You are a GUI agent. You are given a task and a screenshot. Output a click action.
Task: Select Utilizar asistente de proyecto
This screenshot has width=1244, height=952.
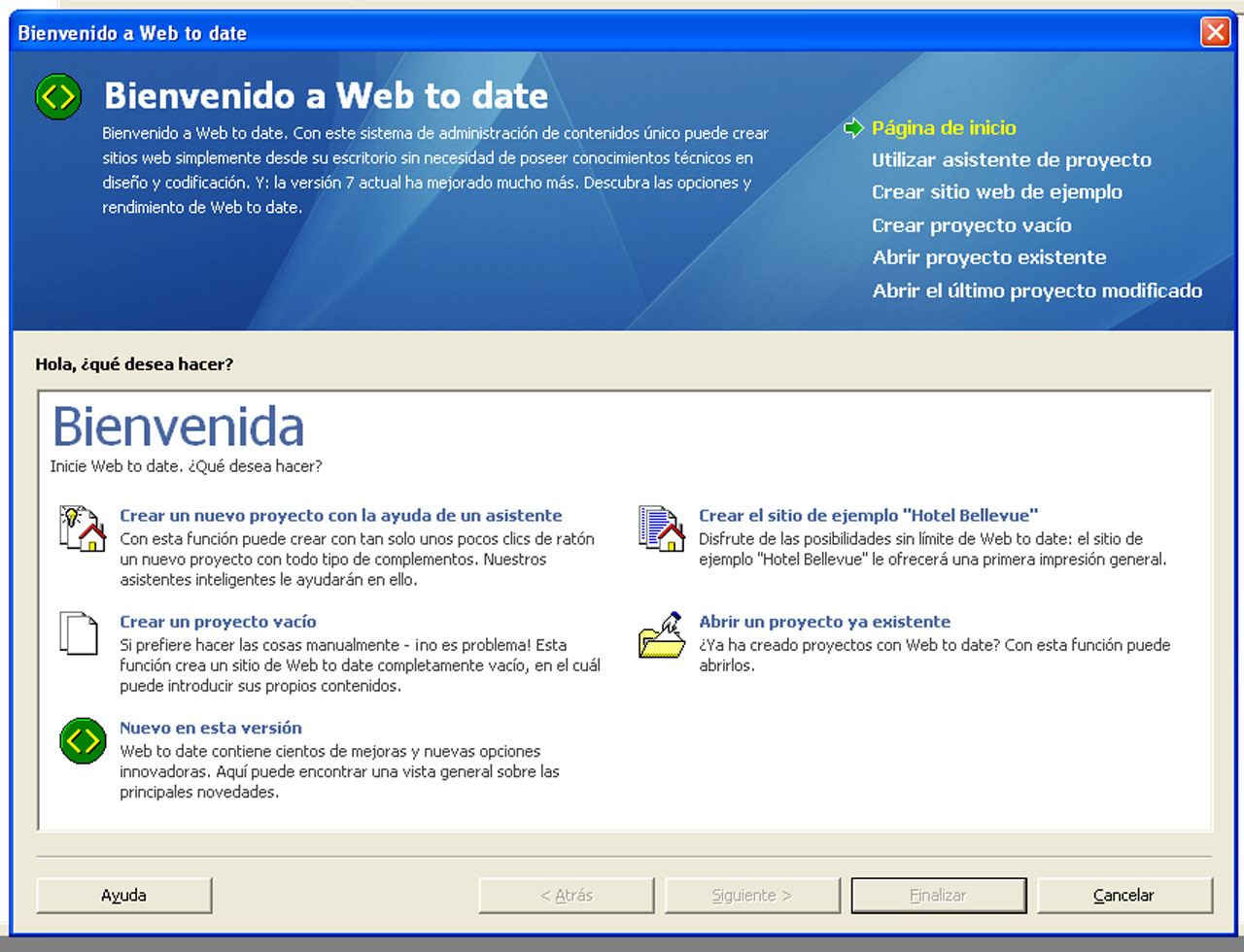coord(1011,160)
